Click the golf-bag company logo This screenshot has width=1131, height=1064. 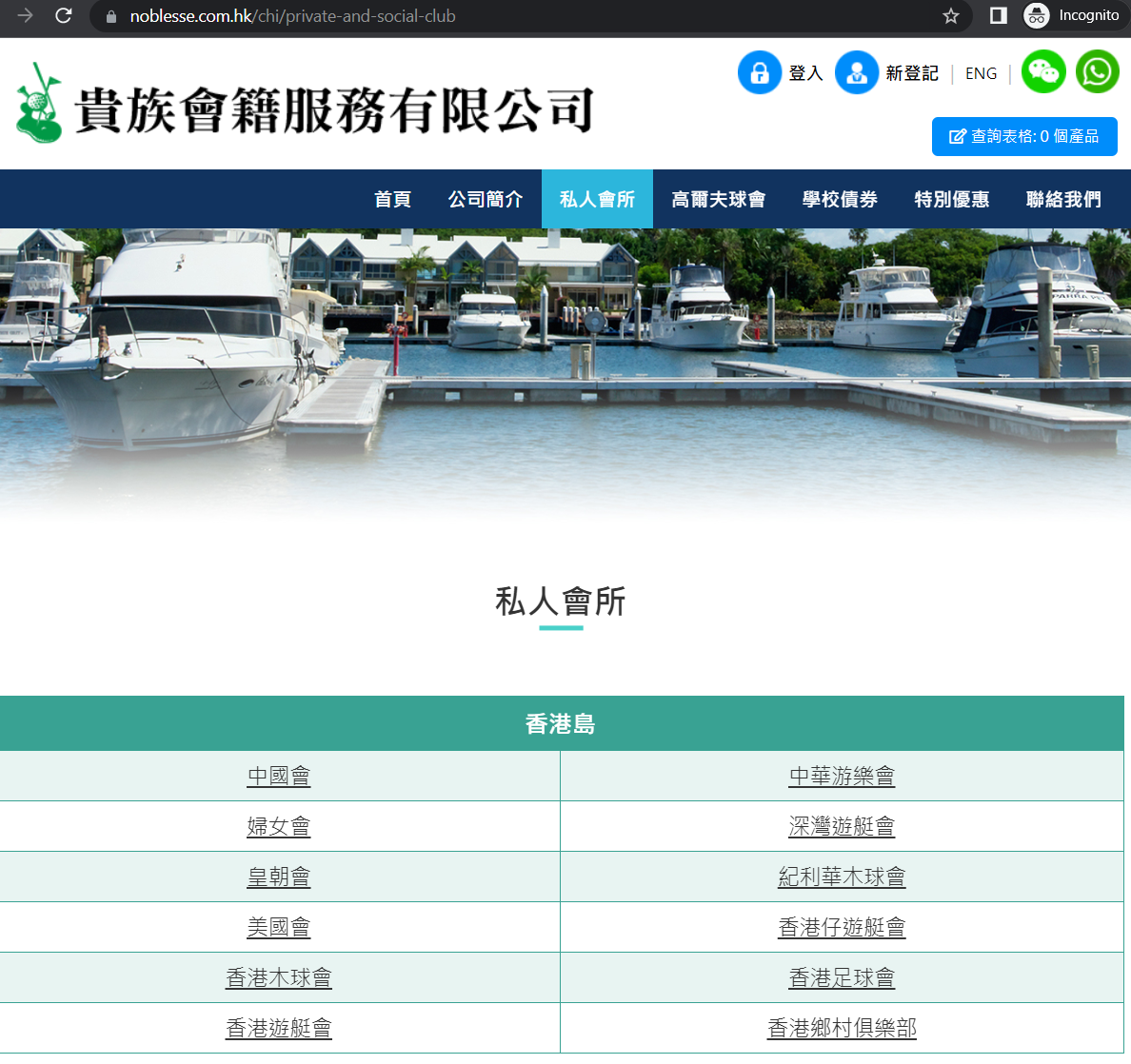tap(40, 102)
